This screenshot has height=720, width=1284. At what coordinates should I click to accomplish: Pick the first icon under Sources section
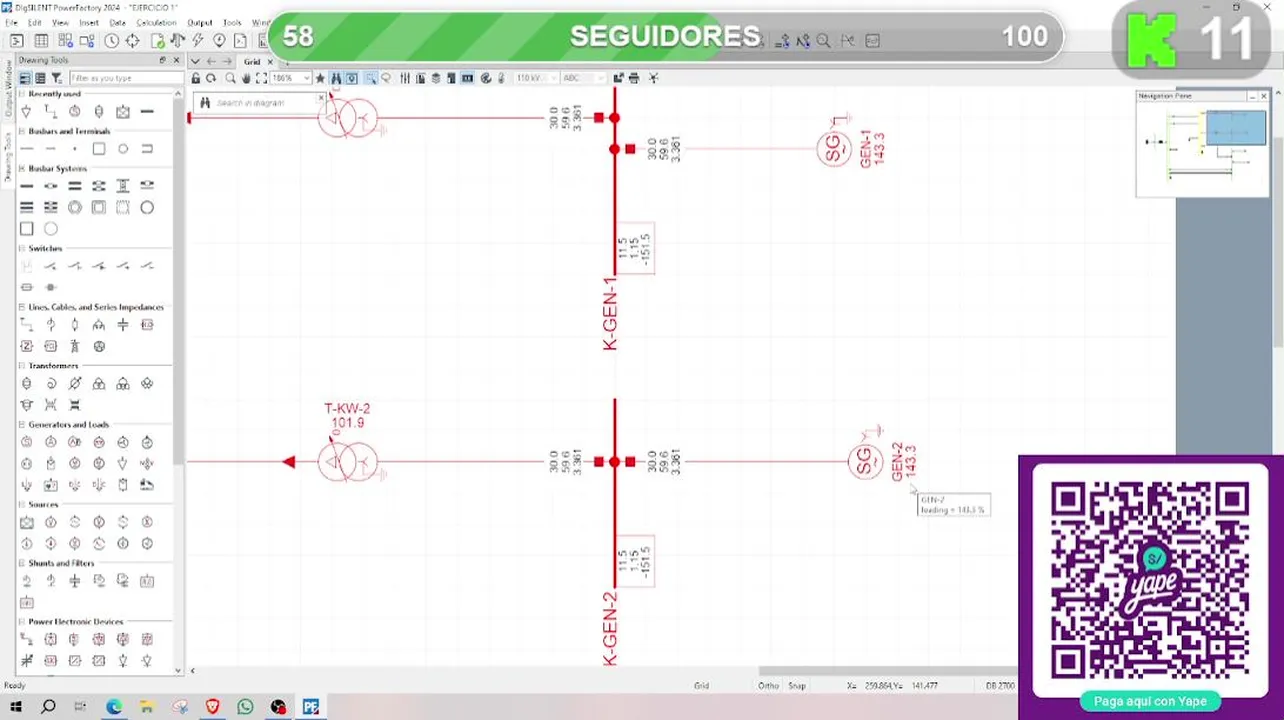point(27,522)
